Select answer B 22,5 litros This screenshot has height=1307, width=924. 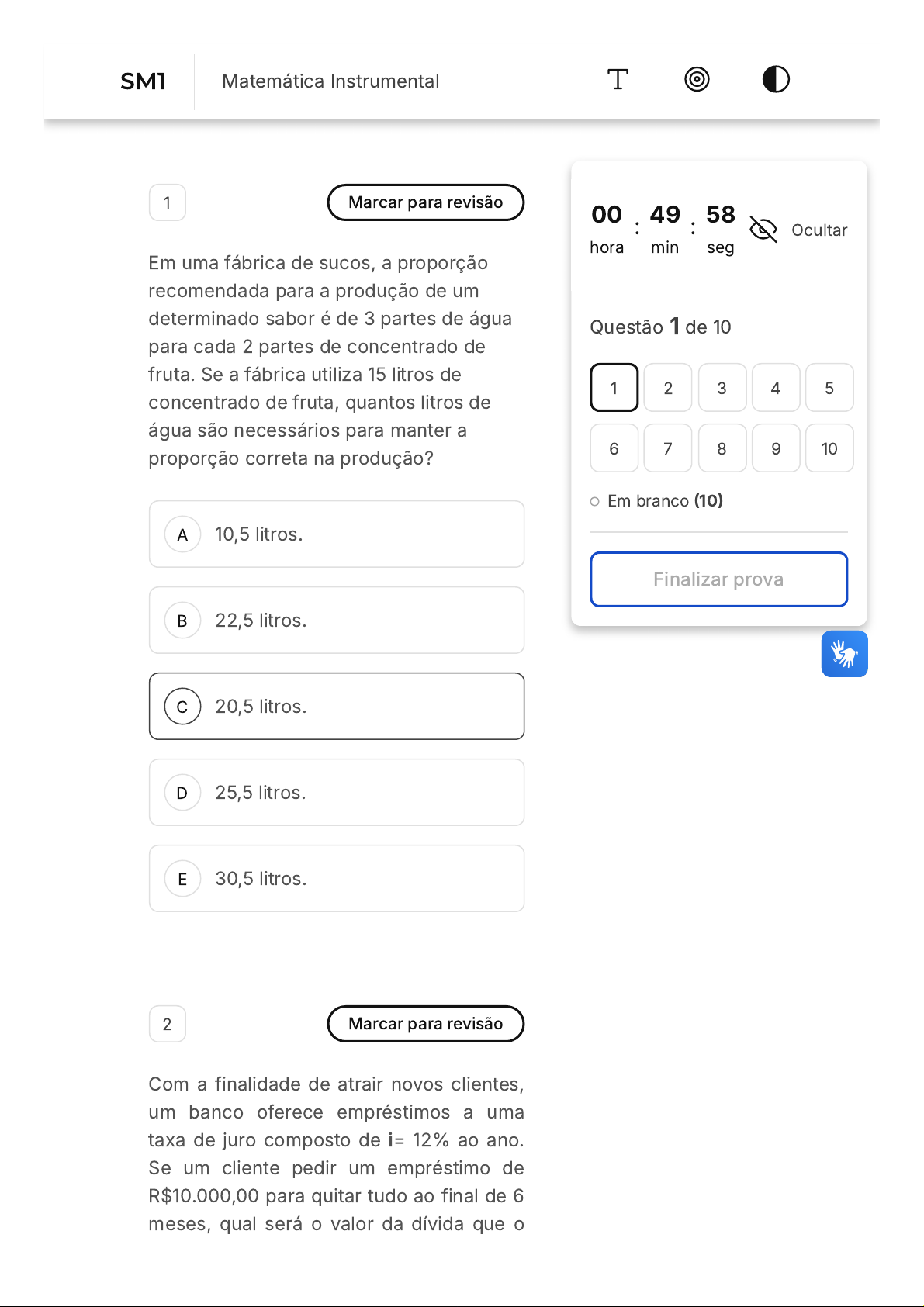(x=337, y=621)
